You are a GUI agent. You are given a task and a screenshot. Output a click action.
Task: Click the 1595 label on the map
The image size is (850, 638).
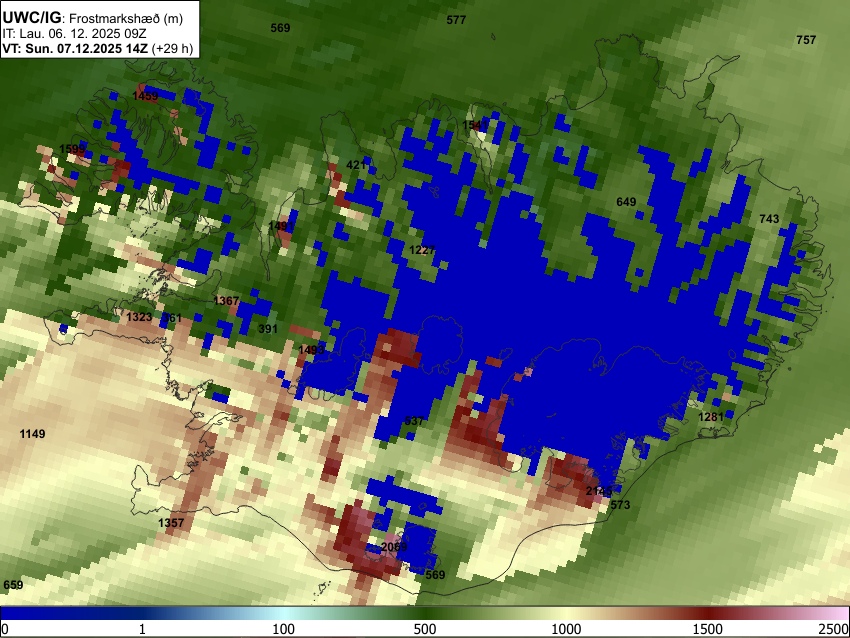72,149
